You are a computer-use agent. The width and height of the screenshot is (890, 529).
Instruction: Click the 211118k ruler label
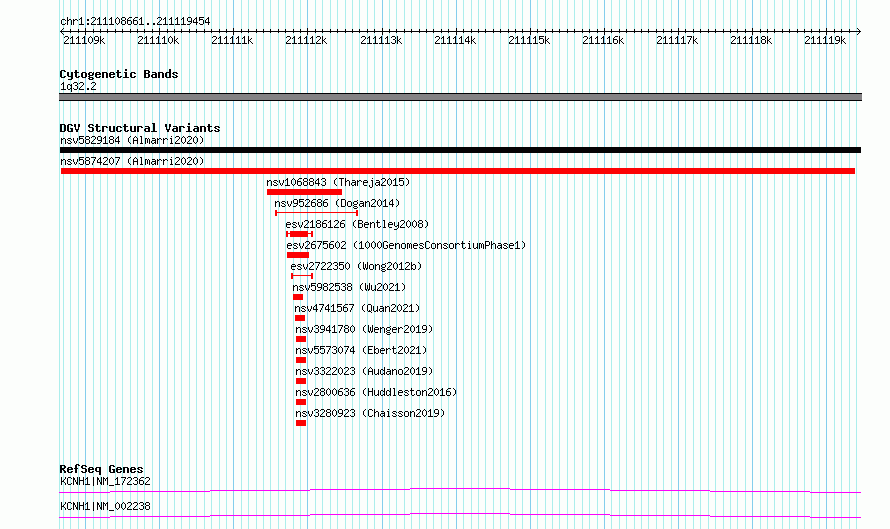[x=751, y=40]
